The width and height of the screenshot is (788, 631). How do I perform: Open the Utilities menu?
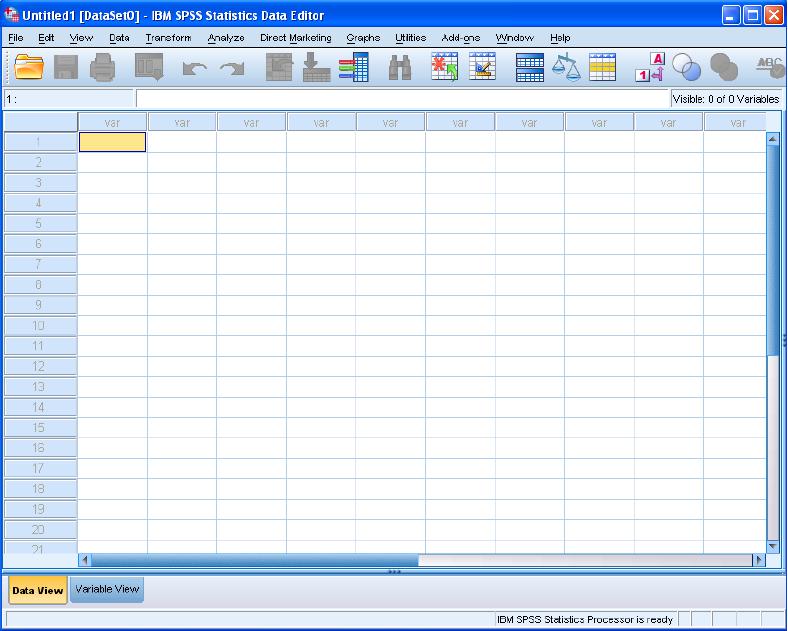coord(410,38)
